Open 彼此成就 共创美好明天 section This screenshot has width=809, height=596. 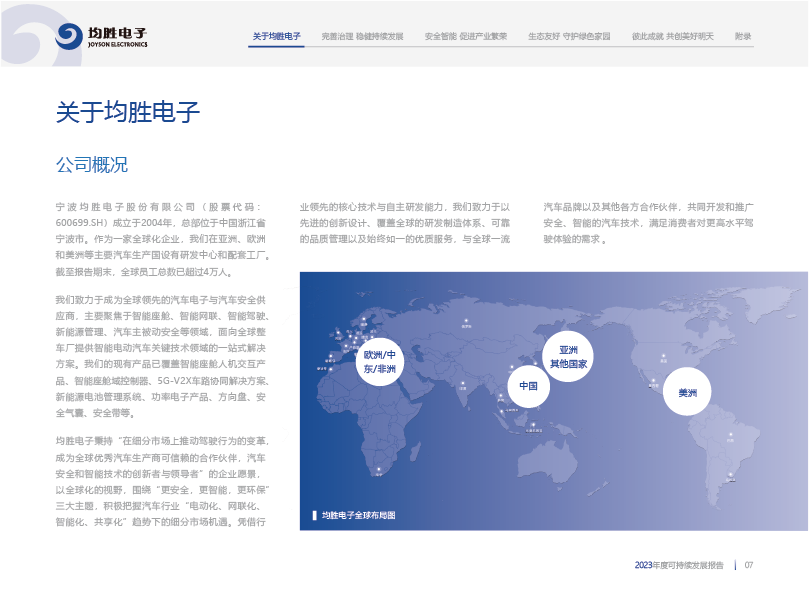tap(672, 36)
